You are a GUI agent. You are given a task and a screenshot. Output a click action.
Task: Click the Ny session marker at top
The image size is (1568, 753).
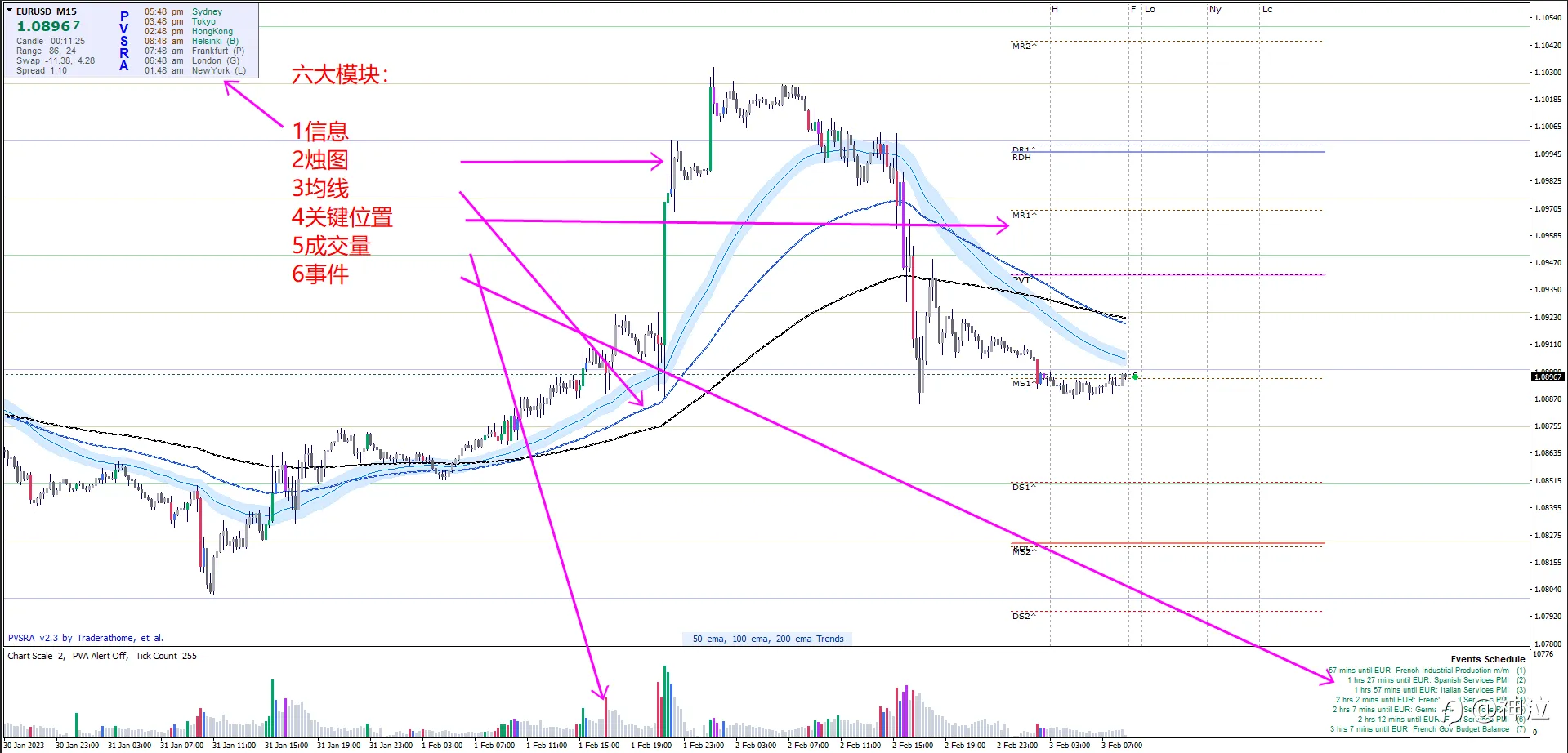[x=1215, y=10]
